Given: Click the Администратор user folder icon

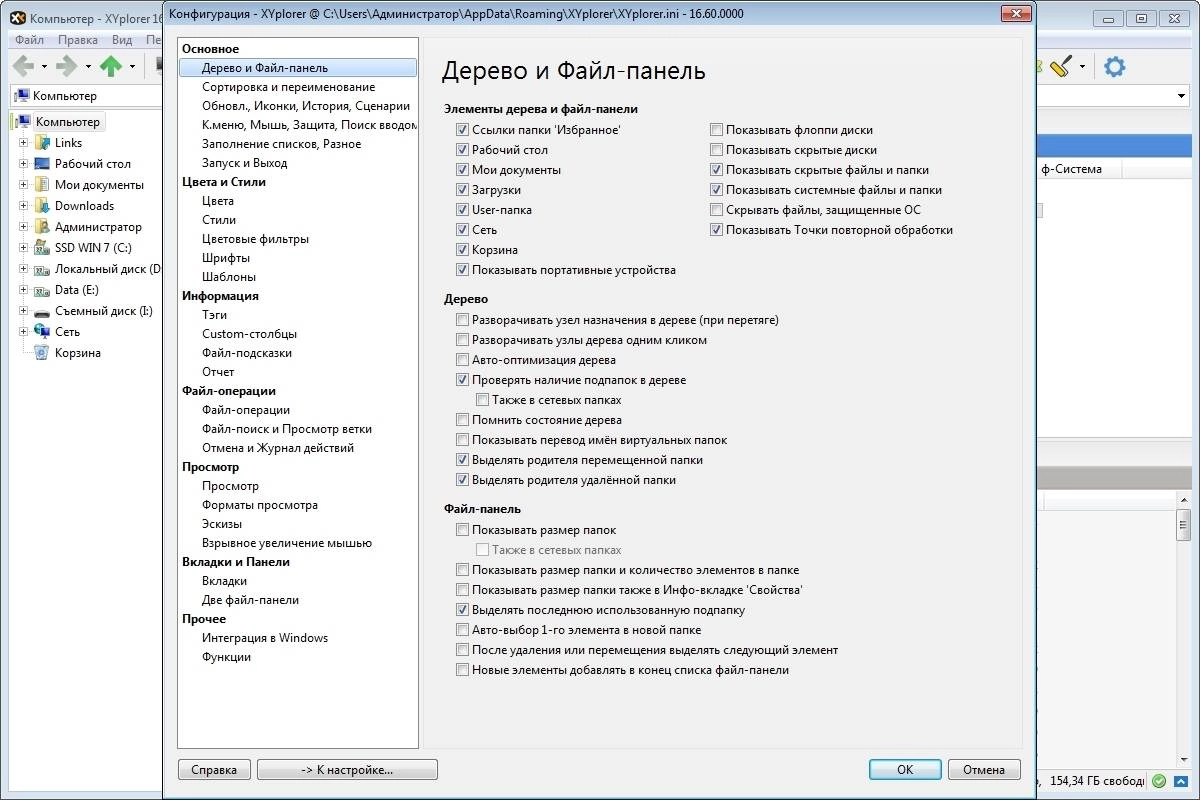Looking at the screenshot, I should point(42,227).
